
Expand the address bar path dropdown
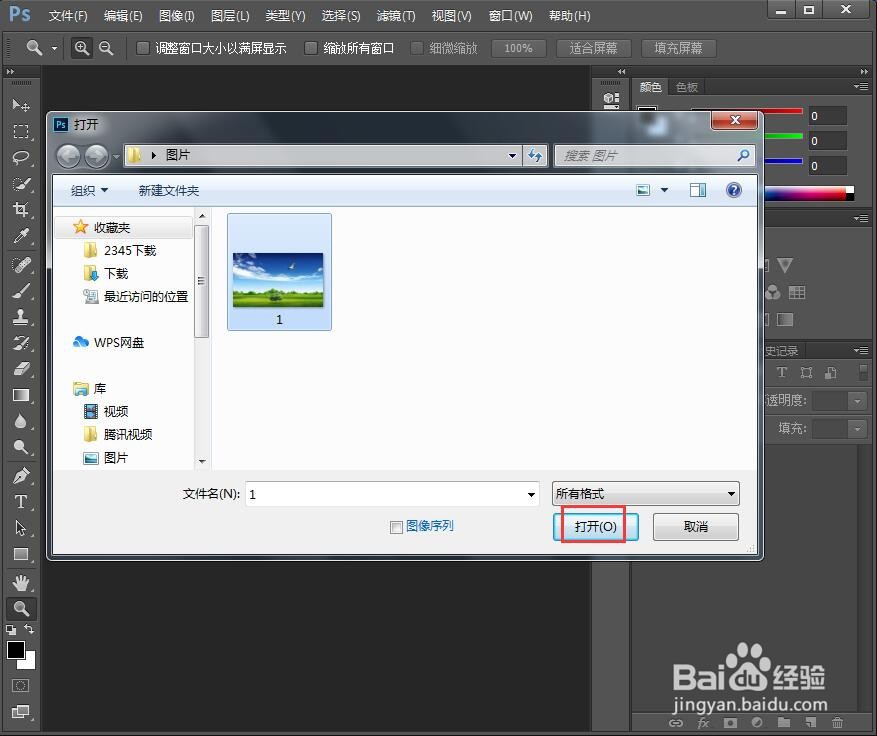coord(512,155)
